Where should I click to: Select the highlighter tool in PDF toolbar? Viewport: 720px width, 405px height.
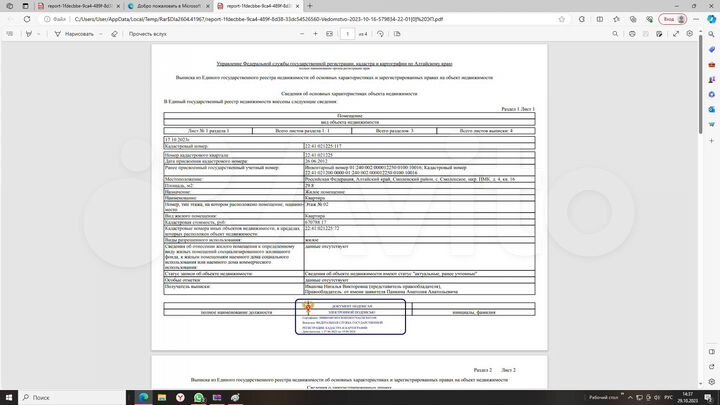pos(29,34)
